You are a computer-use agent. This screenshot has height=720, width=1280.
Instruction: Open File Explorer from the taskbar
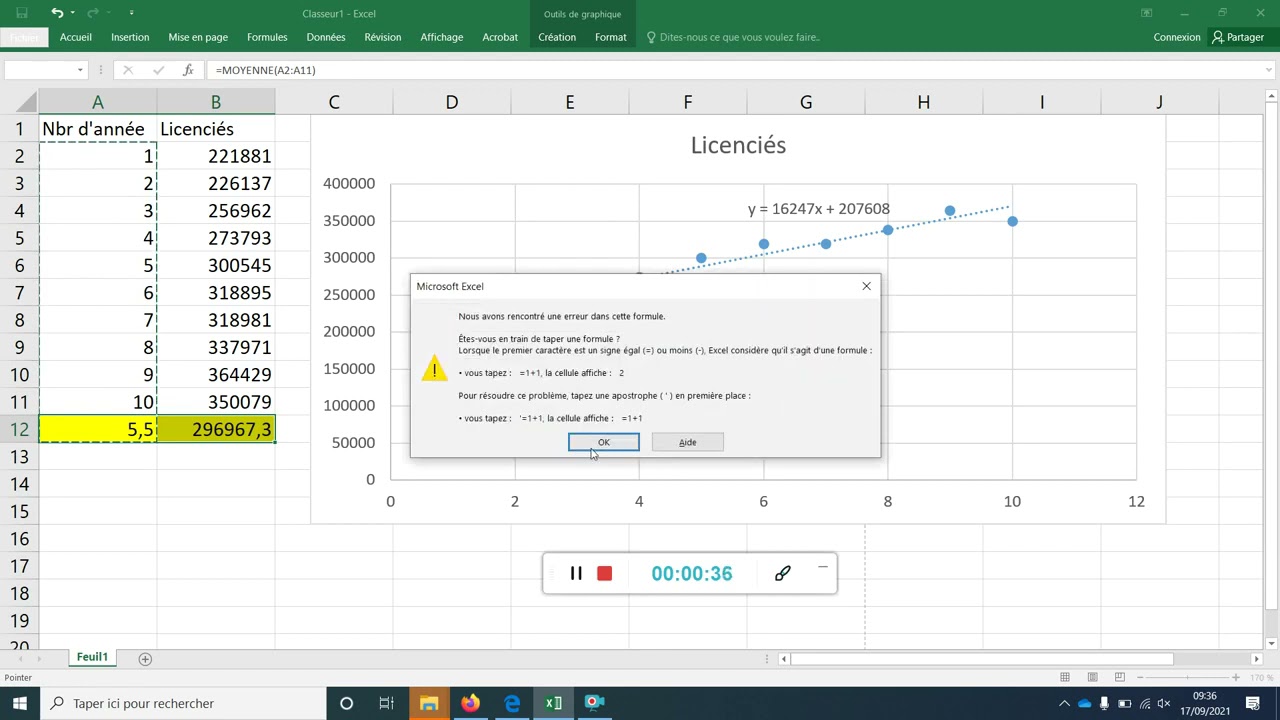tap(429, 703)
